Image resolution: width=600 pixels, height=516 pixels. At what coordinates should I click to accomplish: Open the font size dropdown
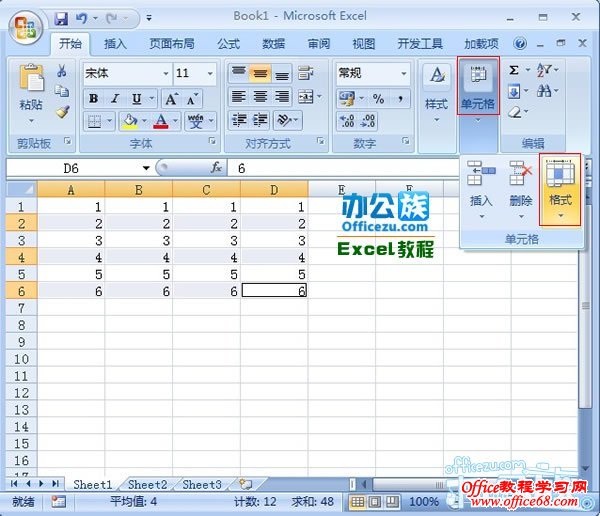210,73
